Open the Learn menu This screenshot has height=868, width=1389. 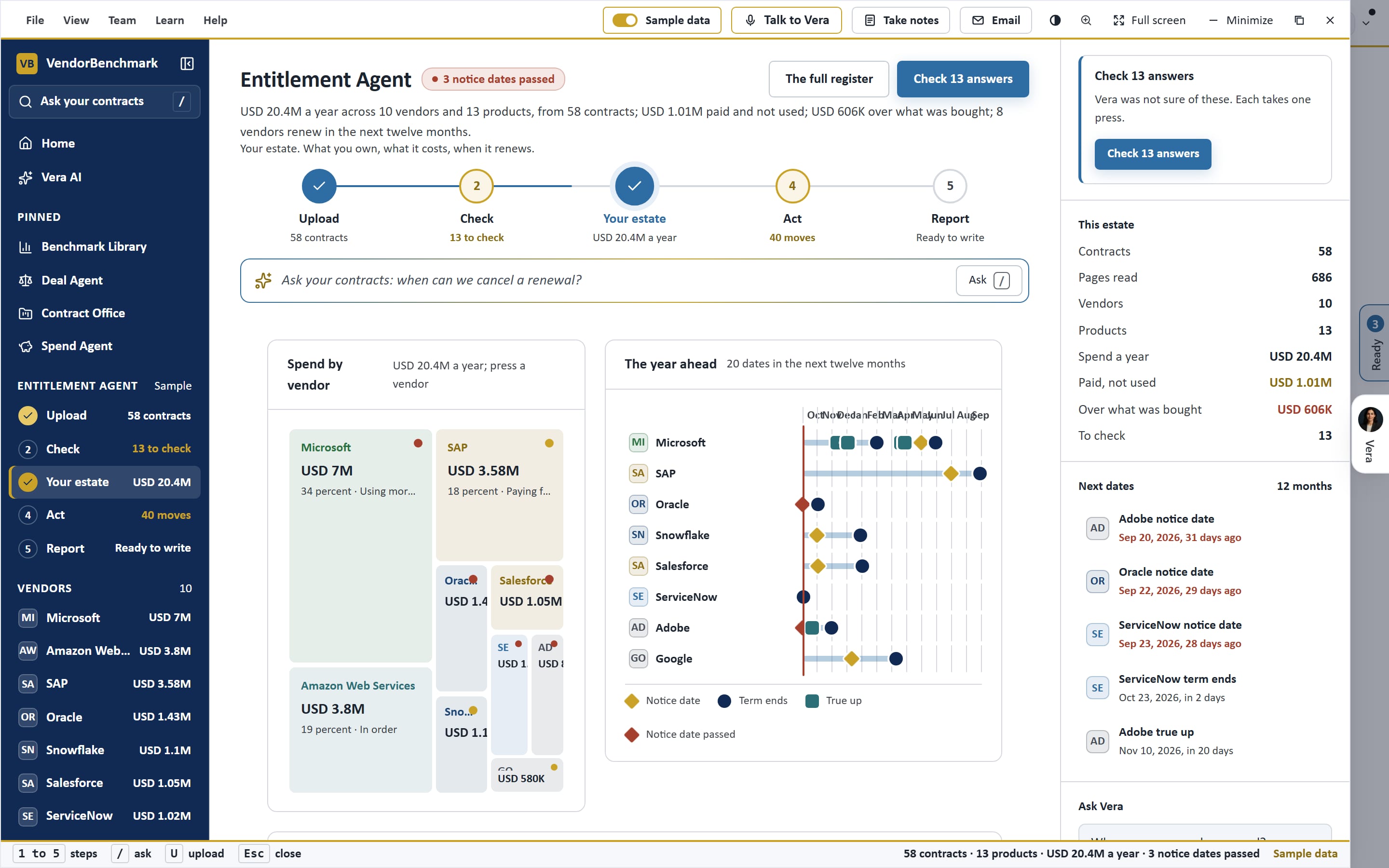coord(170,20)
